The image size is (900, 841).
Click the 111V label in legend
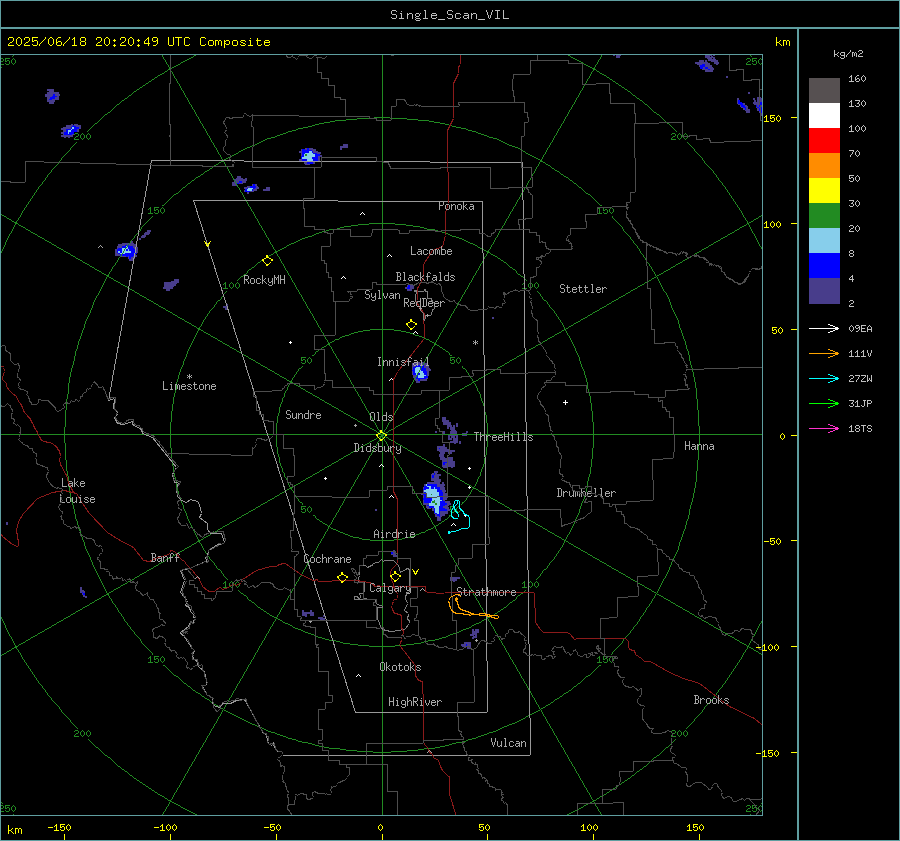coord(860,354)
